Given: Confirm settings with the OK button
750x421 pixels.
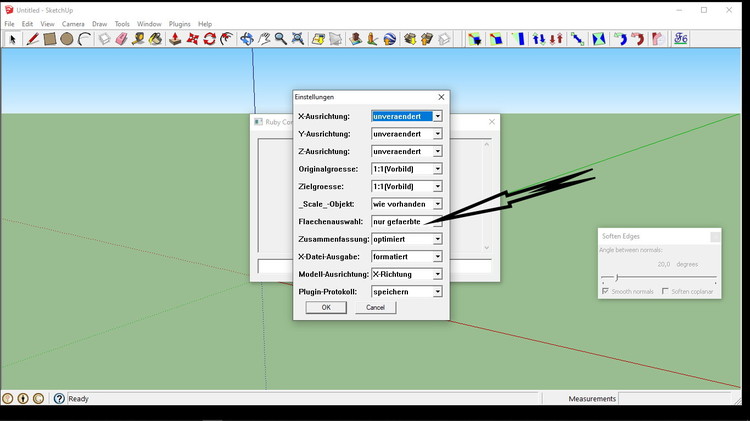Looking at the screenshot, I should 326,308.
